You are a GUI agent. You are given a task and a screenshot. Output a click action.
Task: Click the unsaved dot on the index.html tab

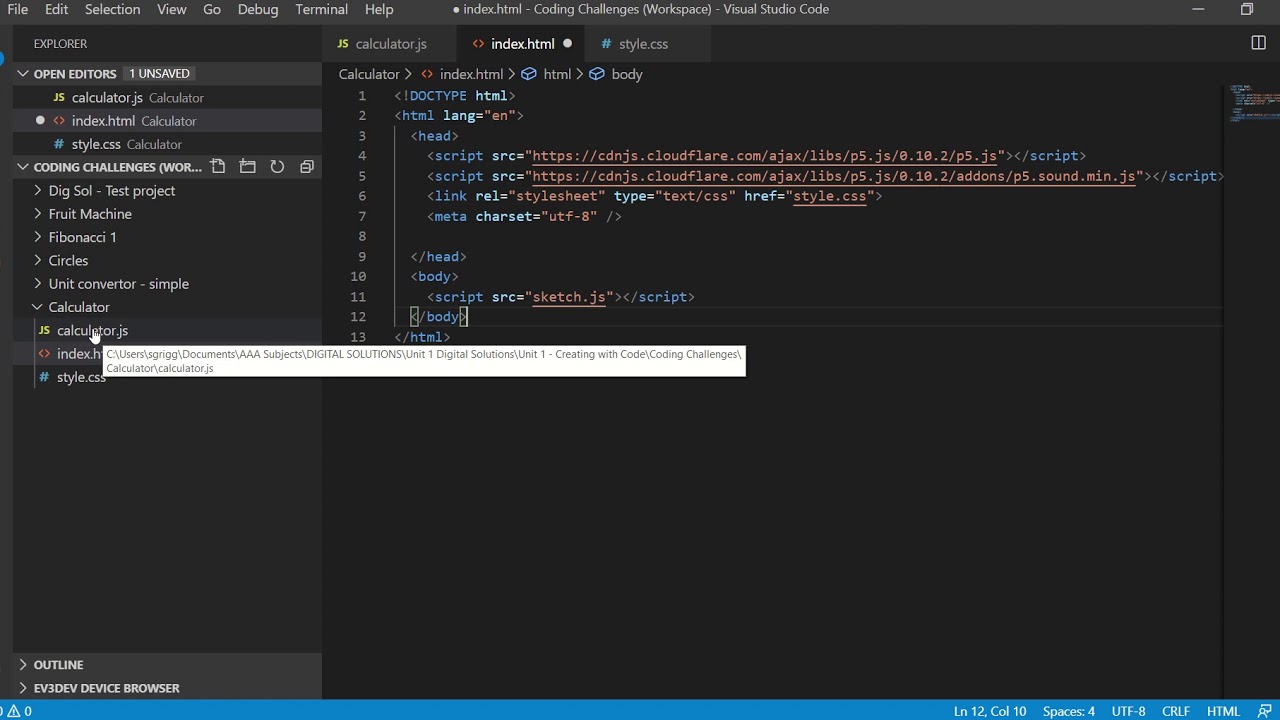(x=567, y=44)
